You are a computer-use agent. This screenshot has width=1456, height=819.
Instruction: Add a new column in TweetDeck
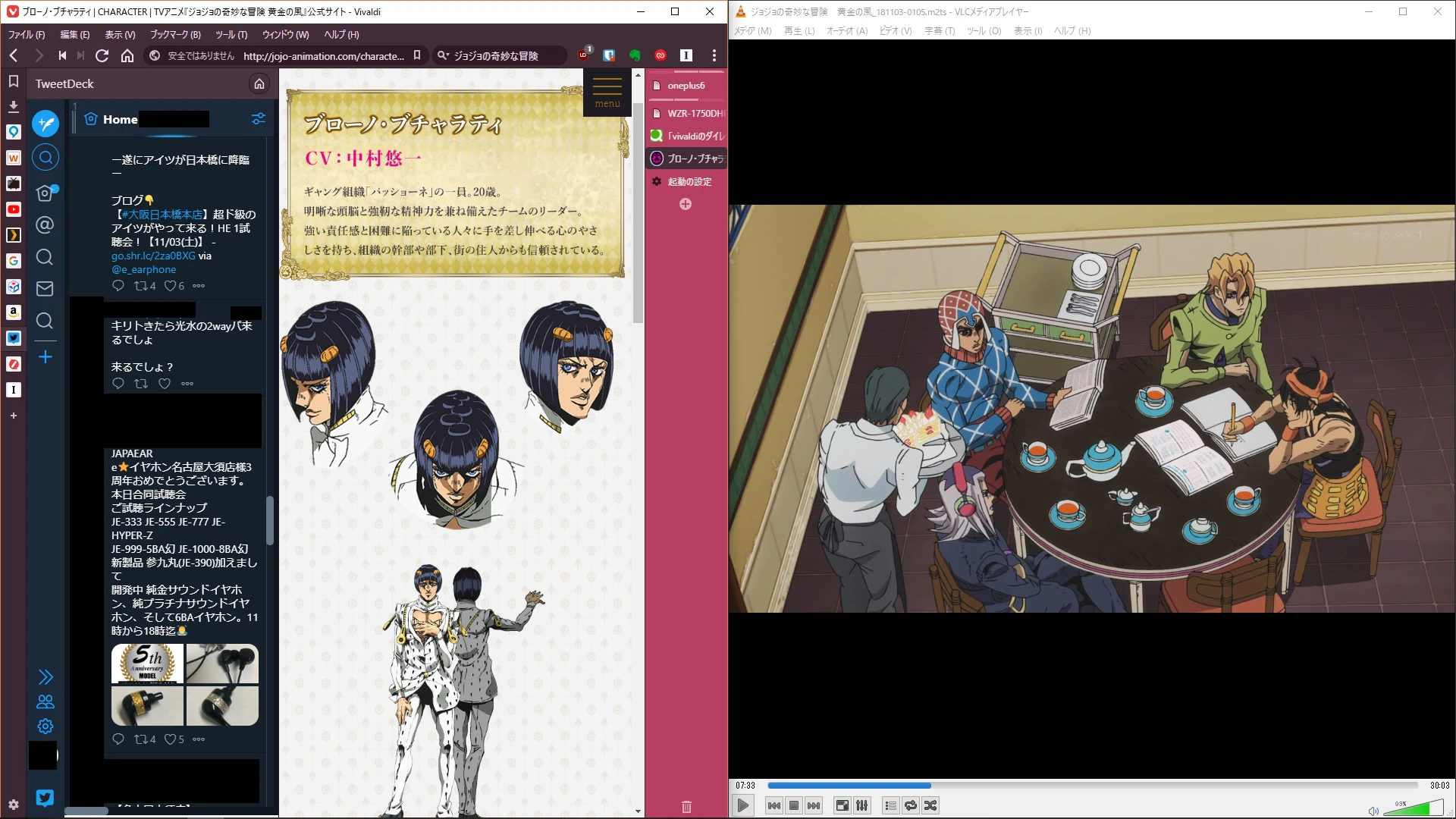pyautogui.click(x=45, y=356)
